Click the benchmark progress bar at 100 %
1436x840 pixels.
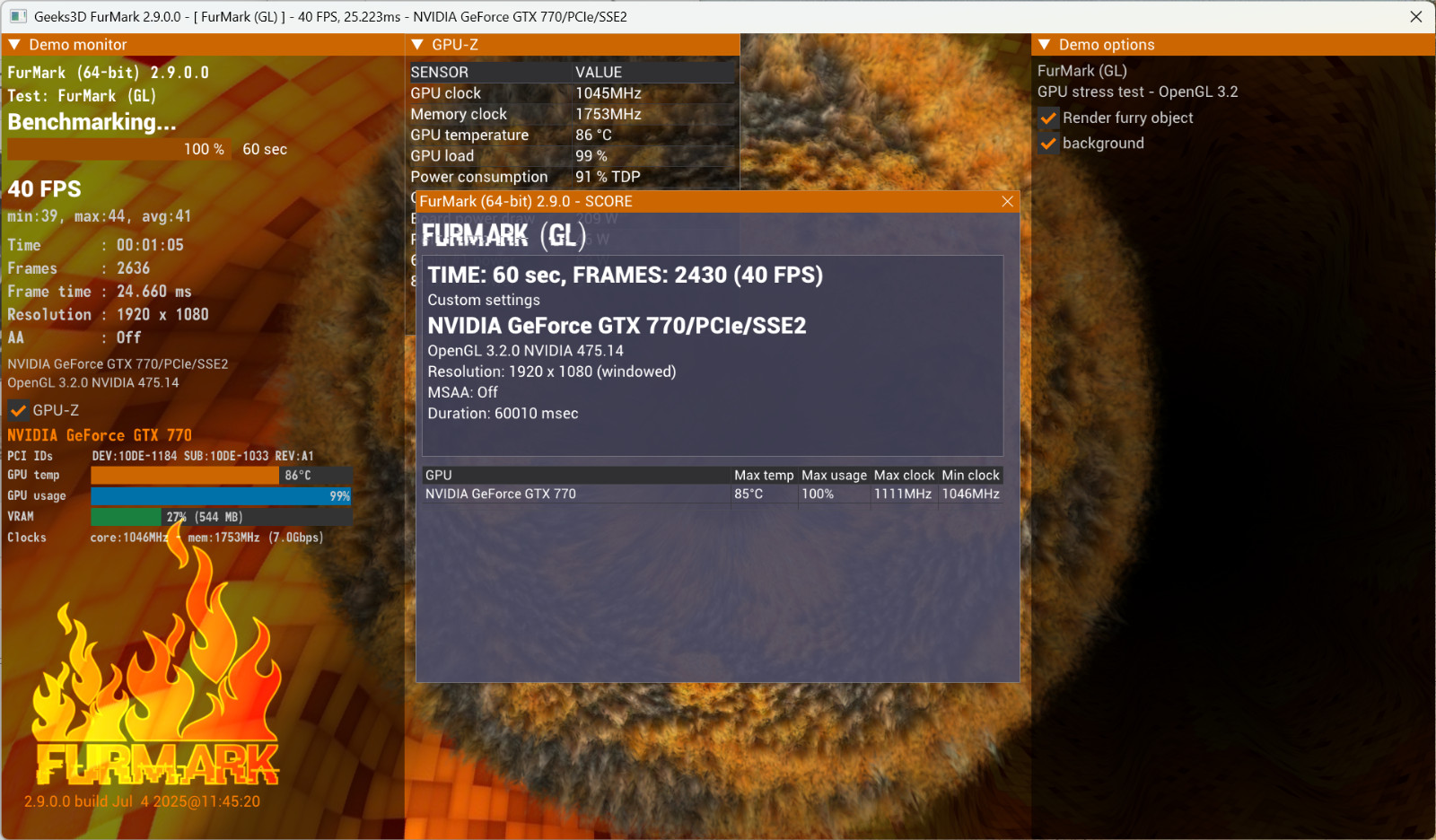point(118,149)
